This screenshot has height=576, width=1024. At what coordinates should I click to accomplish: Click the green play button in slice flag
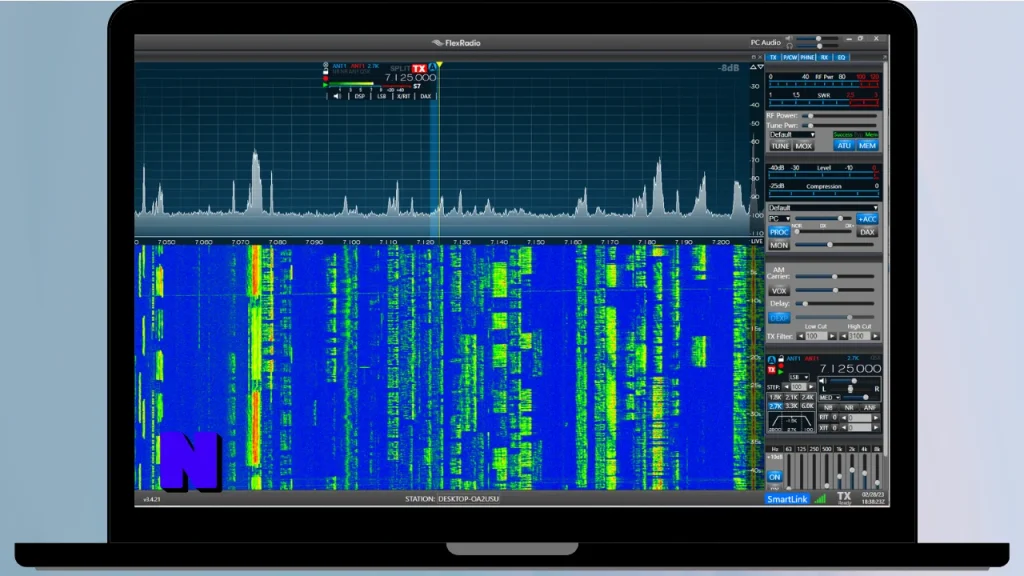[325, 85]
